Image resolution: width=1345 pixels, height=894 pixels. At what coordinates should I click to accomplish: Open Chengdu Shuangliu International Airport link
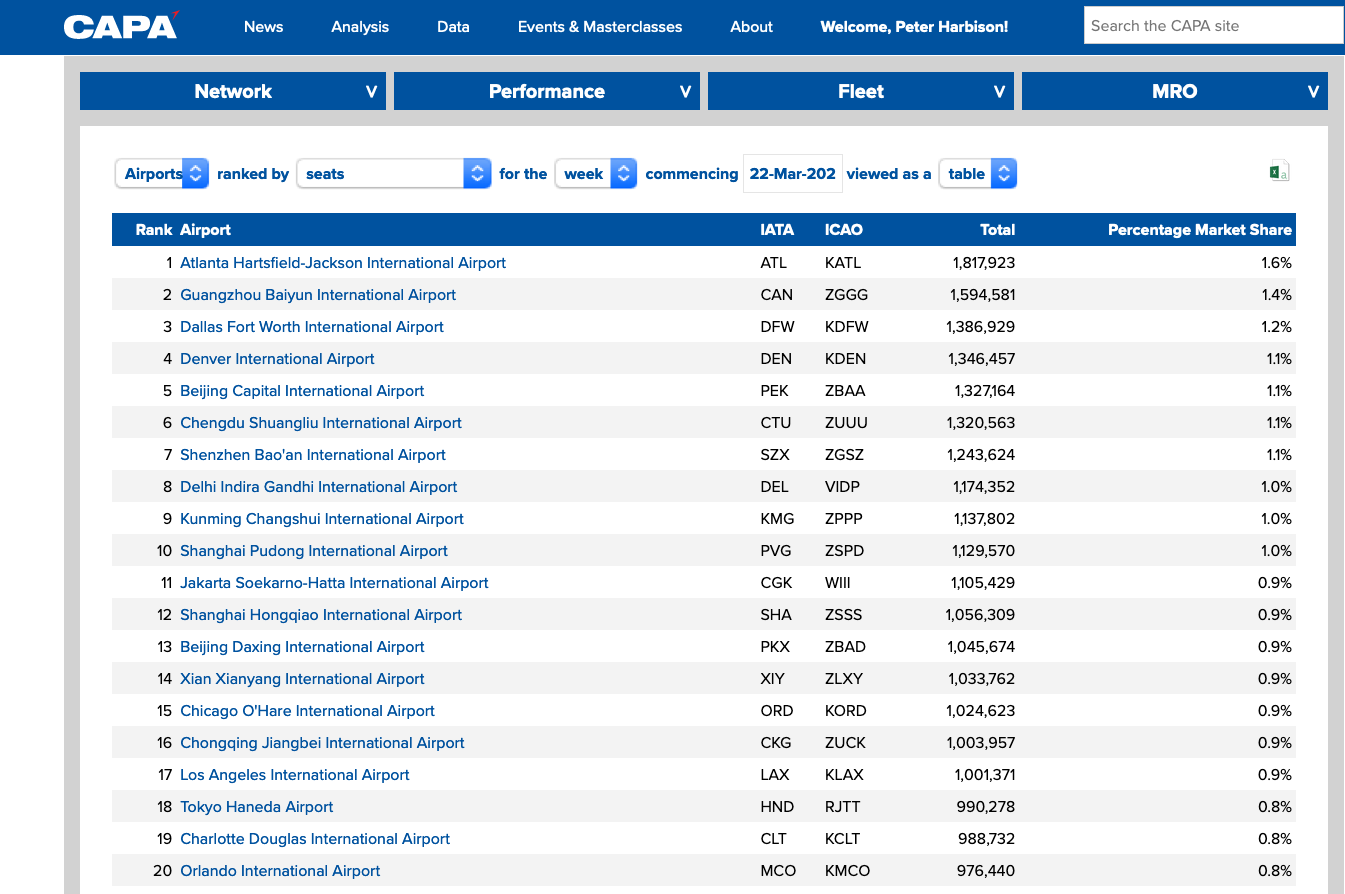tap(321, 423)
